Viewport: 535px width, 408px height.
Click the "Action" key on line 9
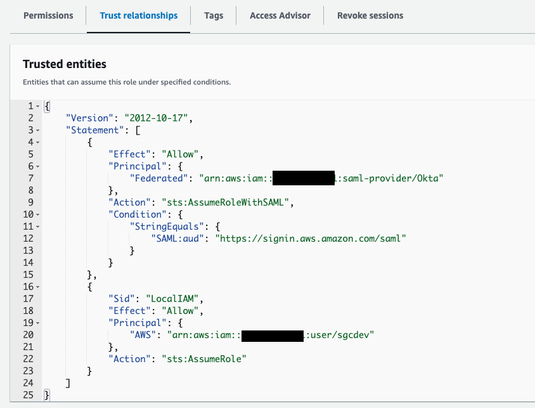pyautogui.click(x=129, y=202)
